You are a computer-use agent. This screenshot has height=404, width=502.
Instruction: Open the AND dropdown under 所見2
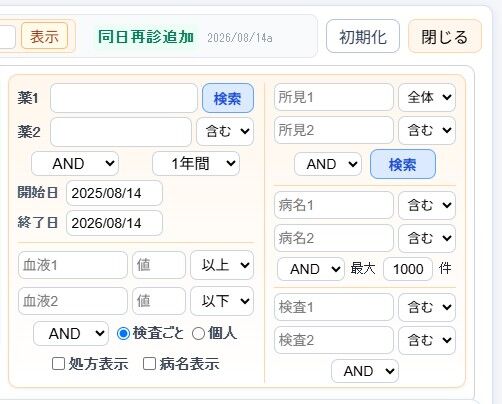[x=328, y=164]
